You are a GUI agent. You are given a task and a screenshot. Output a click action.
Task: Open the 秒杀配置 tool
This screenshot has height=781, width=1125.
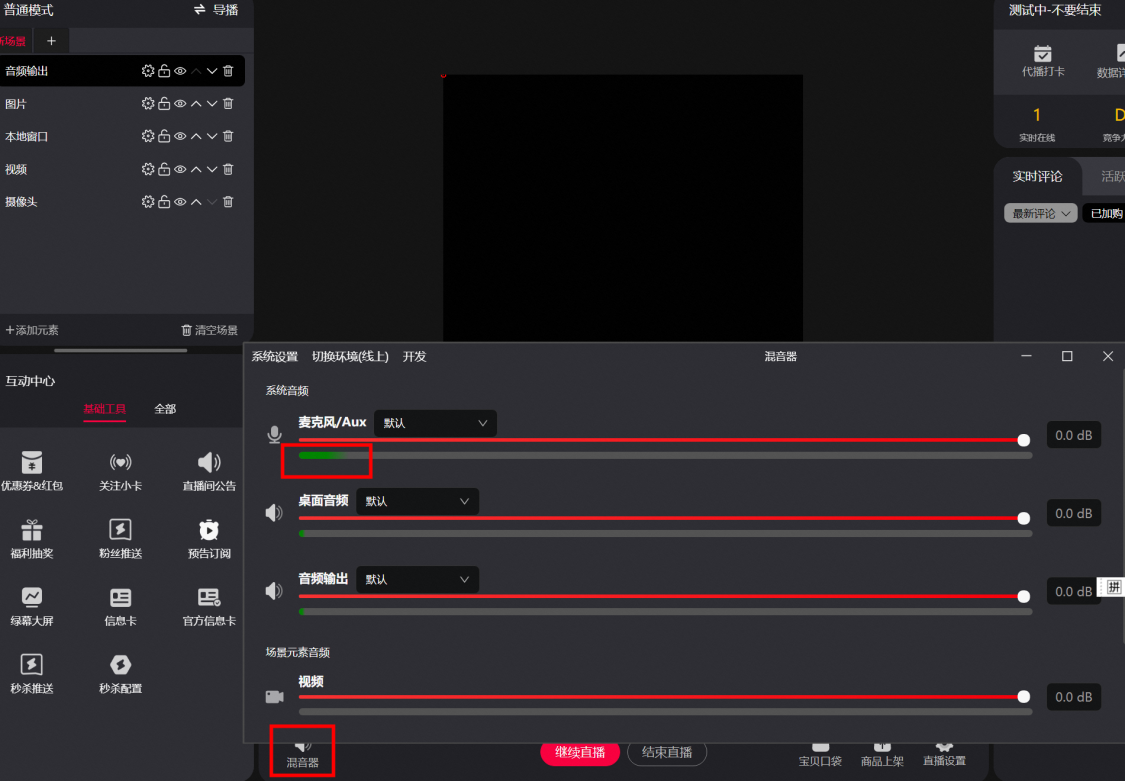coord(121,673)
